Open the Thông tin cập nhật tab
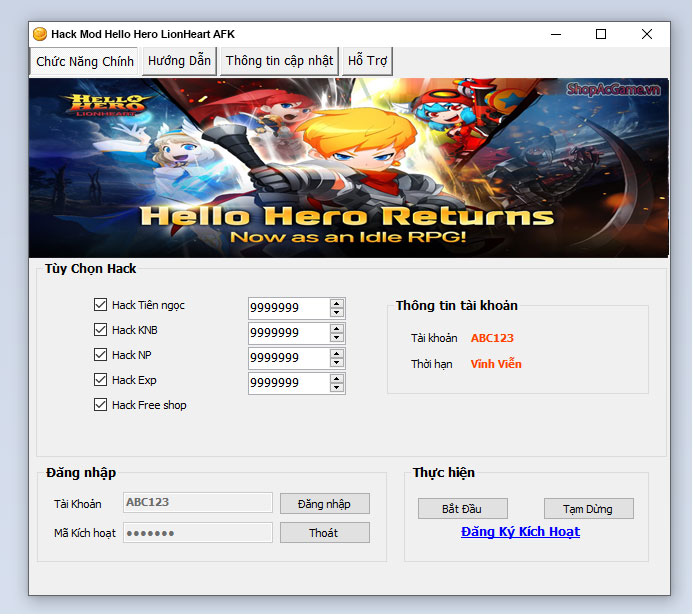The image size is (693, 616). click(279, 61)
